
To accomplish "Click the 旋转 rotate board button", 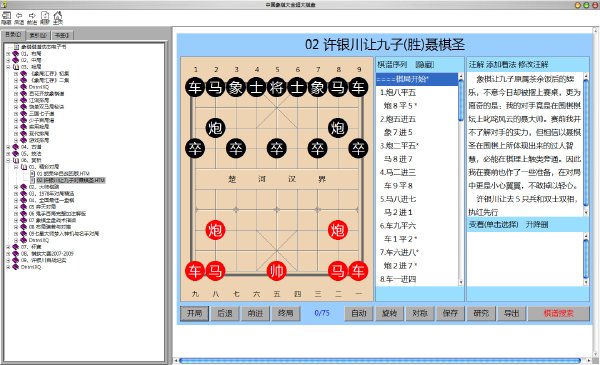I will point(390,313).
